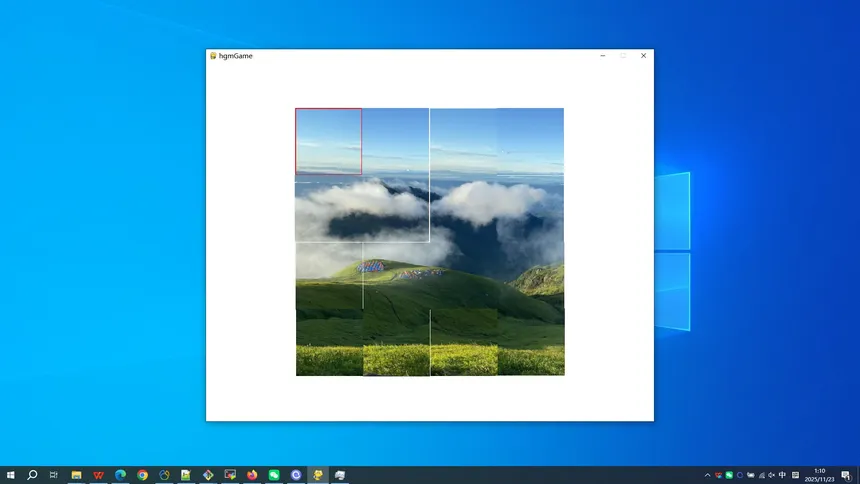Screen dimensions: 860x484
Task: Open the clock showing 1:10
Action: coord(819,475)
